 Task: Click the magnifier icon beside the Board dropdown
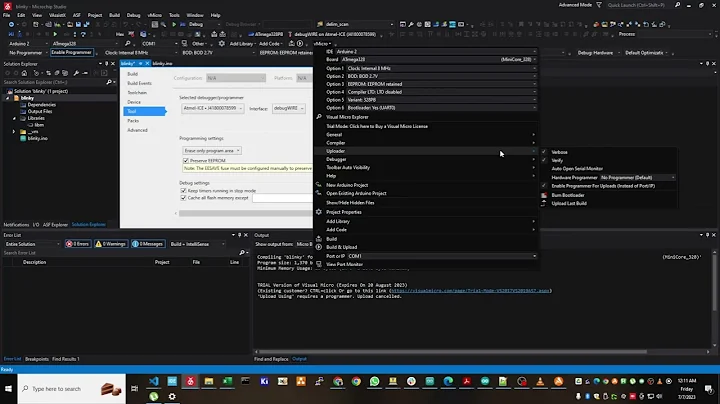click(x=127, y=44)
